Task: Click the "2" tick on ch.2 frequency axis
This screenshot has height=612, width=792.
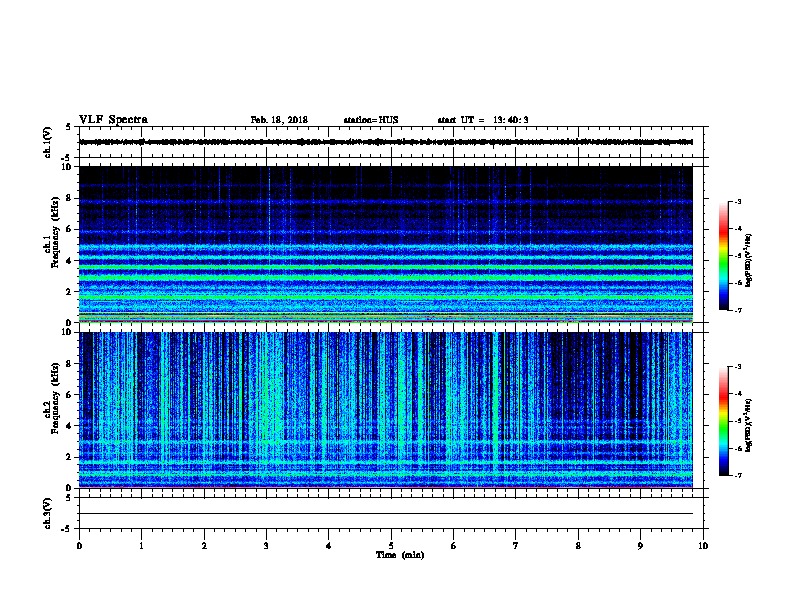Action: pos(69,457)
